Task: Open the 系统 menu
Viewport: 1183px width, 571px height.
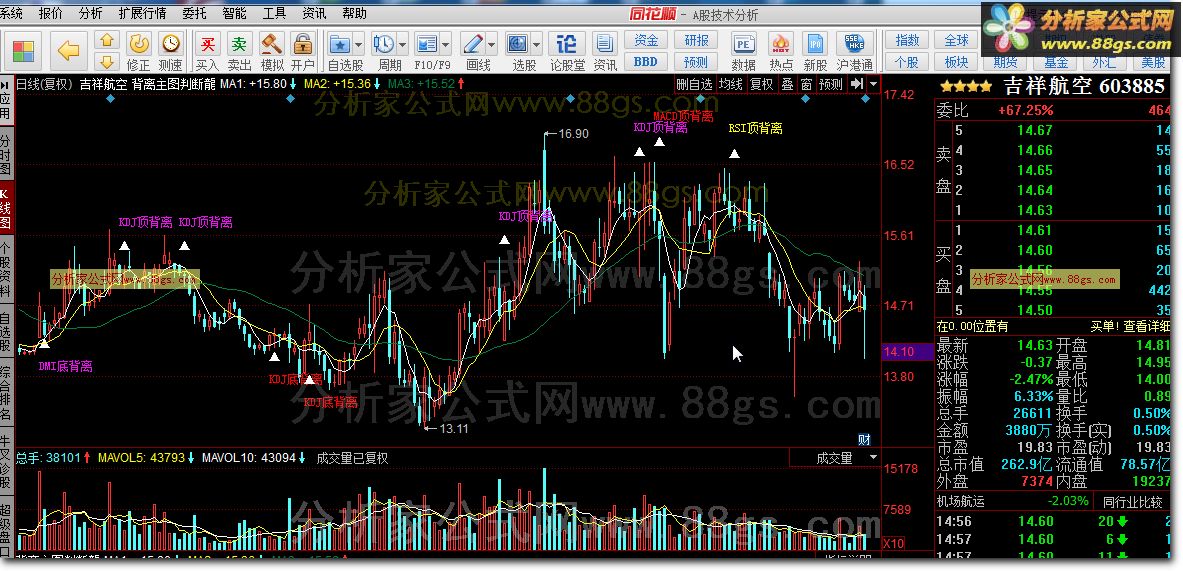Action: click(11, 13)
